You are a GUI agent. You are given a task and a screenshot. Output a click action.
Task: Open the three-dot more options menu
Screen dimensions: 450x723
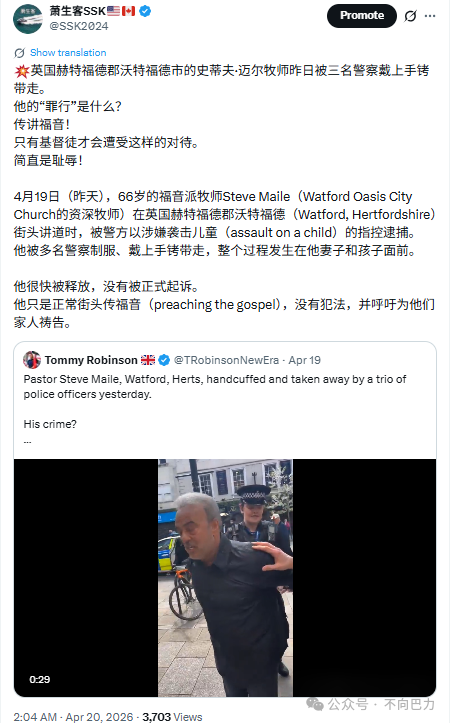430,16
